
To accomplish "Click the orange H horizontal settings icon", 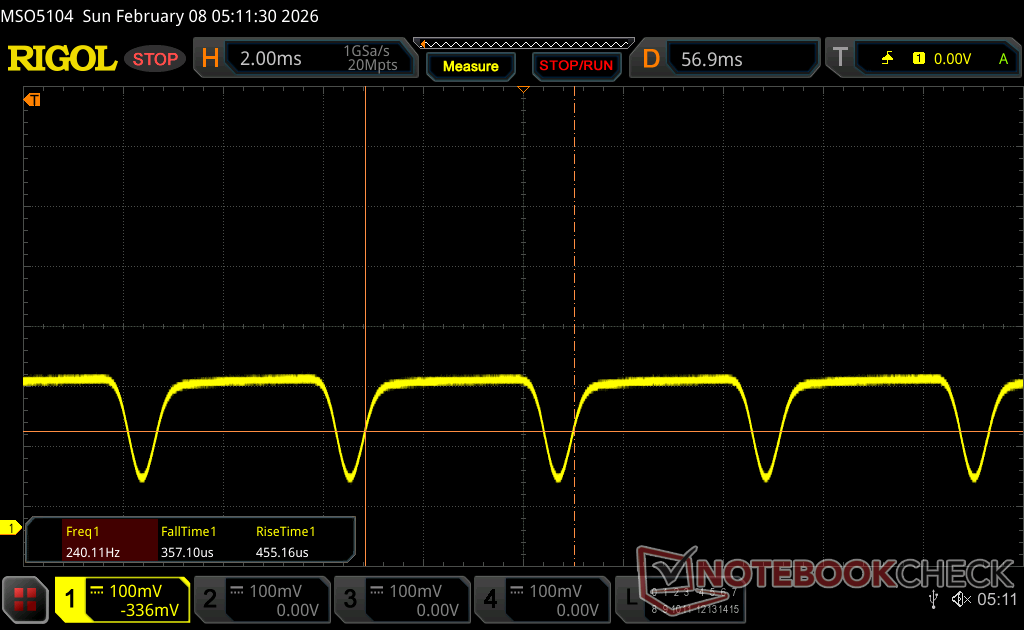I will tap(210, 59).
